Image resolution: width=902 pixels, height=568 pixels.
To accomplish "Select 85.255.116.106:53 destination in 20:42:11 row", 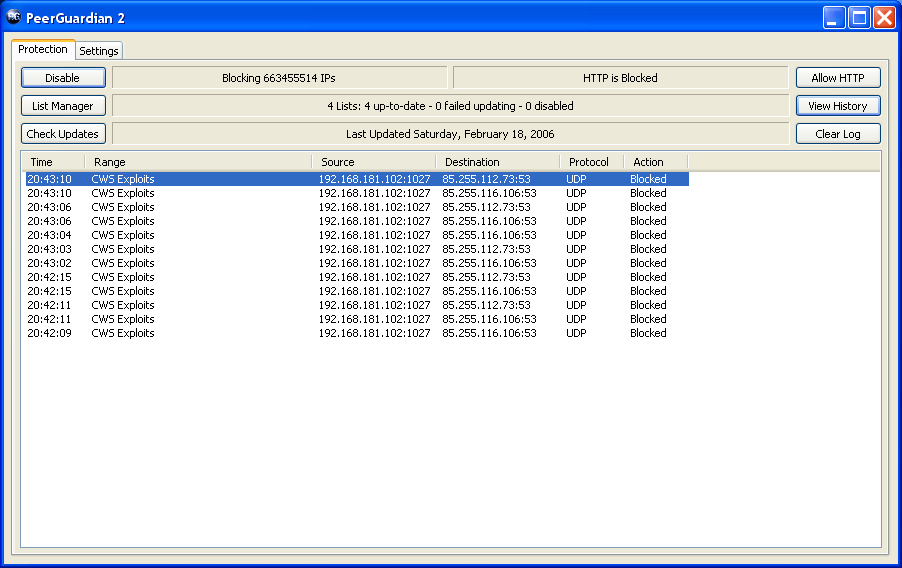I will [x=490, y=319].
